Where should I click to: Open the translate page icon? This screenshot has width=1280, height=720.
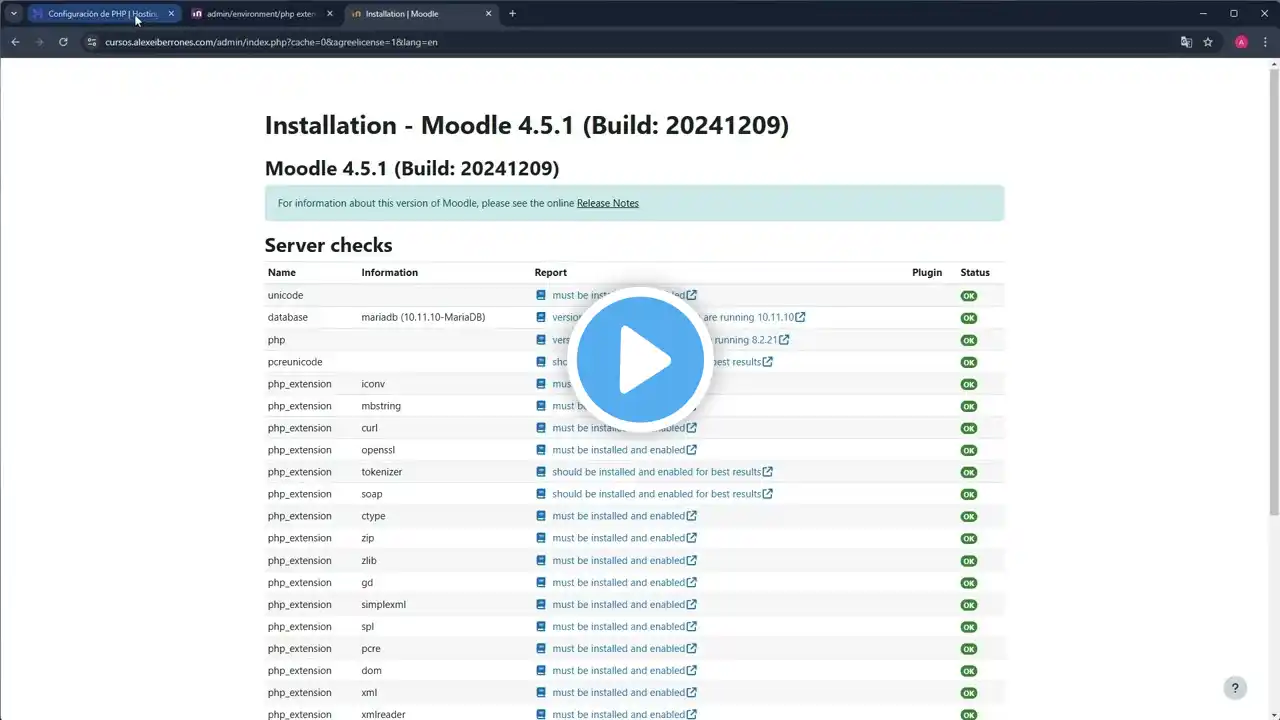(1186, 42)
